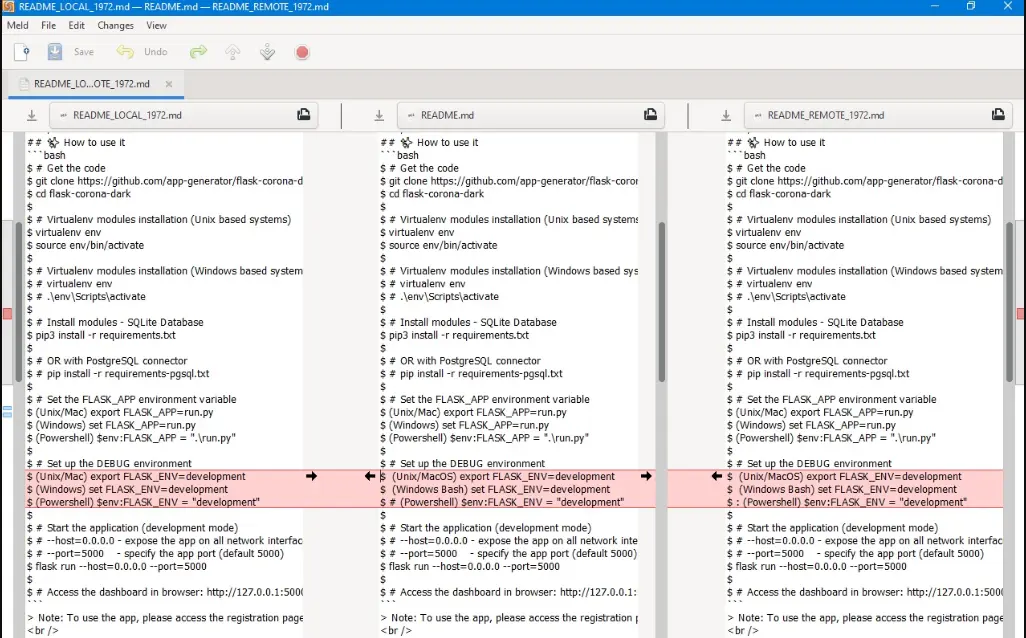Click the green Redo arrow icon

(198, 52)
